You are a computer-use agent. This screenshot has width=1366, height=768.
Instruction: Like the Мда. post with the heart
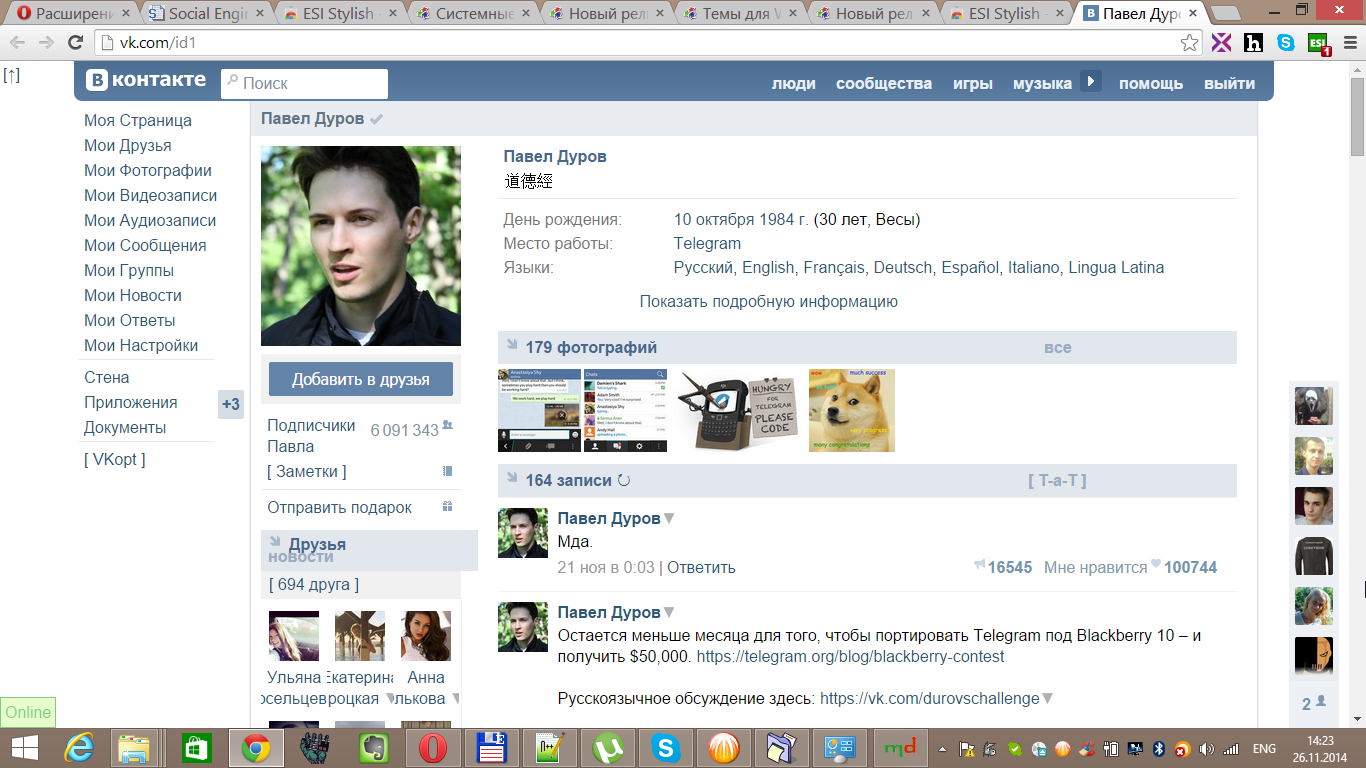(1156, 565)
